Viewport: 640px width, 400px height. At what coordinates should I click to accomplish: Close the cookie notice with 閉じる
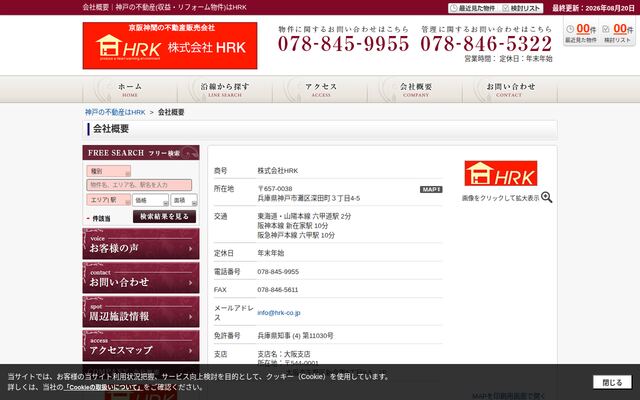[x=612, y=382]
